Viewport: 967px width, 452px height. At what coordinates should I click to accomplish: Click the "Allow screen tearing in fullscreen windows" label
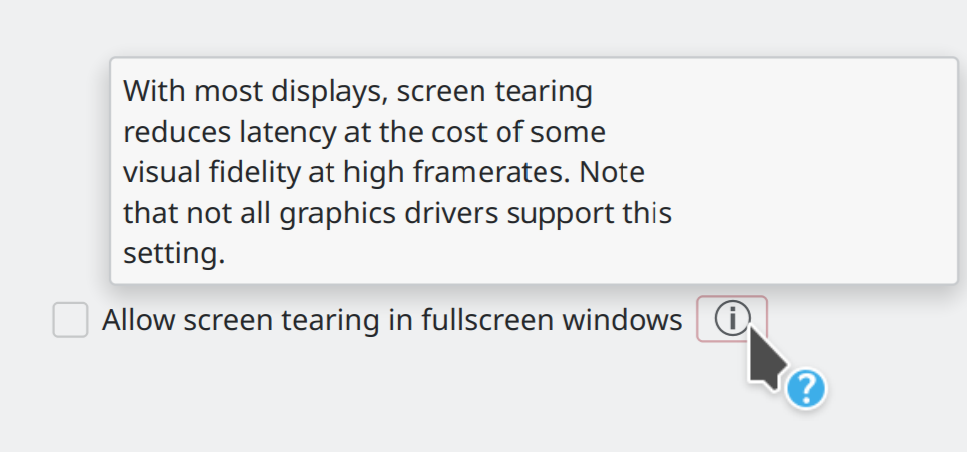392,321
